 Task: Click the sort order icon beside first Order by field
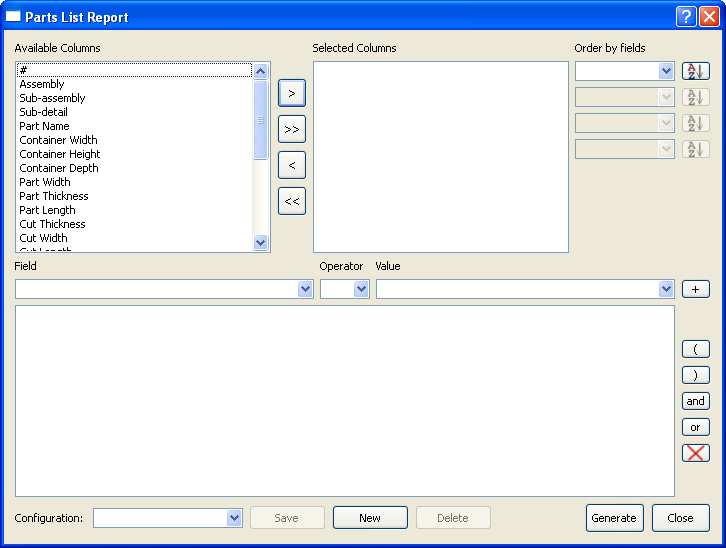click(695, 71)
